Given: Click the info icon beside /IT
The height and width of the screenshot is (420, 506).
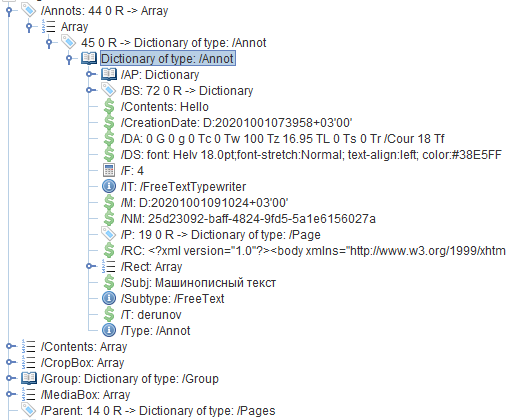Looking at the screenshot, I should [109, 186].
